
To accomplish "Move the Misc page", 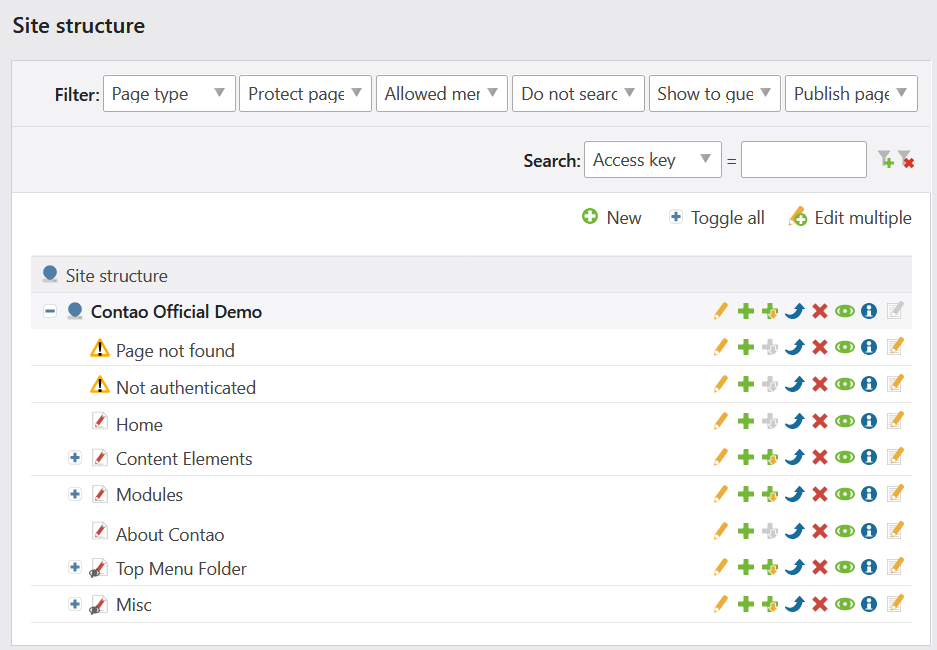I will coord(794,605).
